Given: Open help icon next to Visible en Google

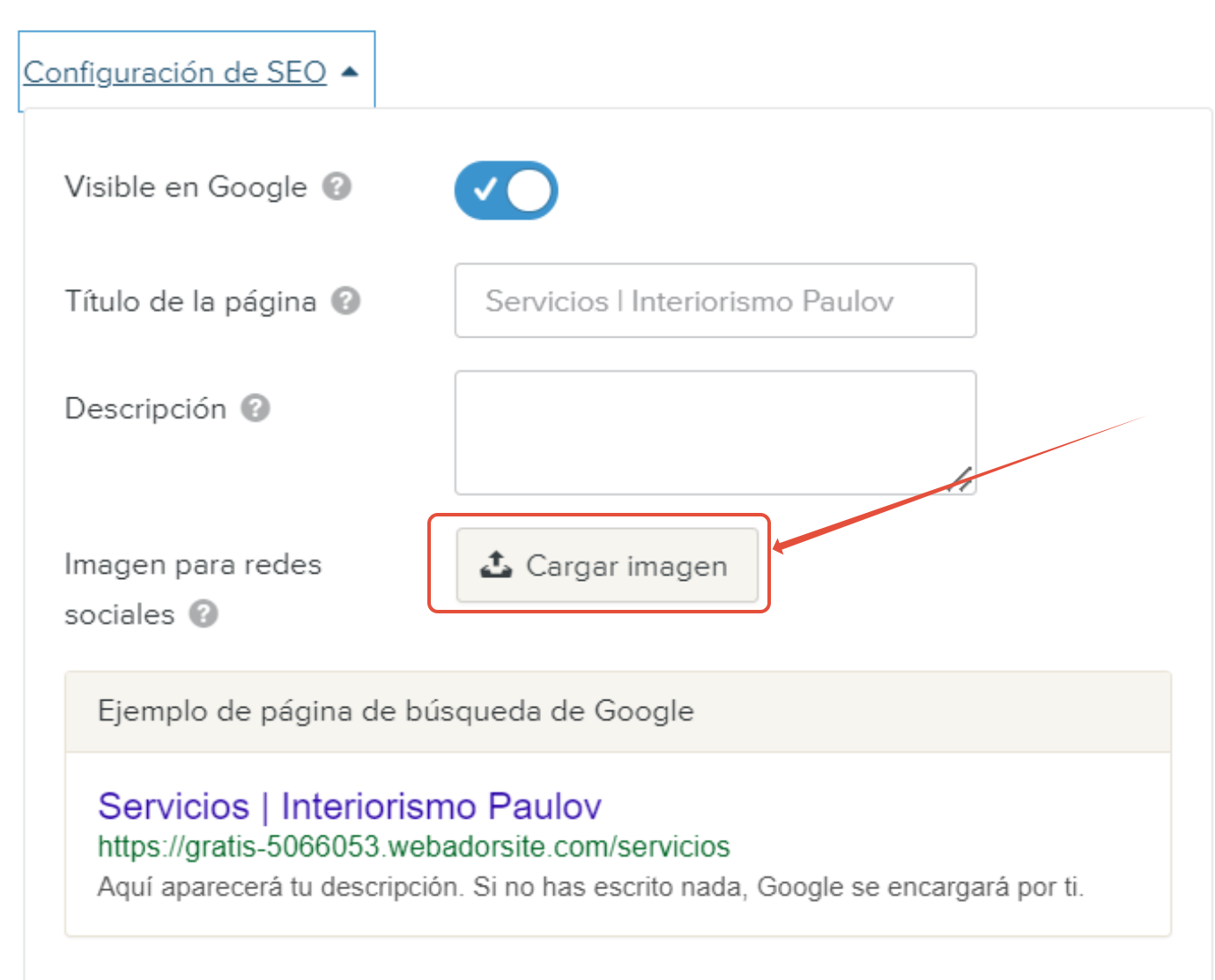Looking at the screenshot, I should [337, 187].
